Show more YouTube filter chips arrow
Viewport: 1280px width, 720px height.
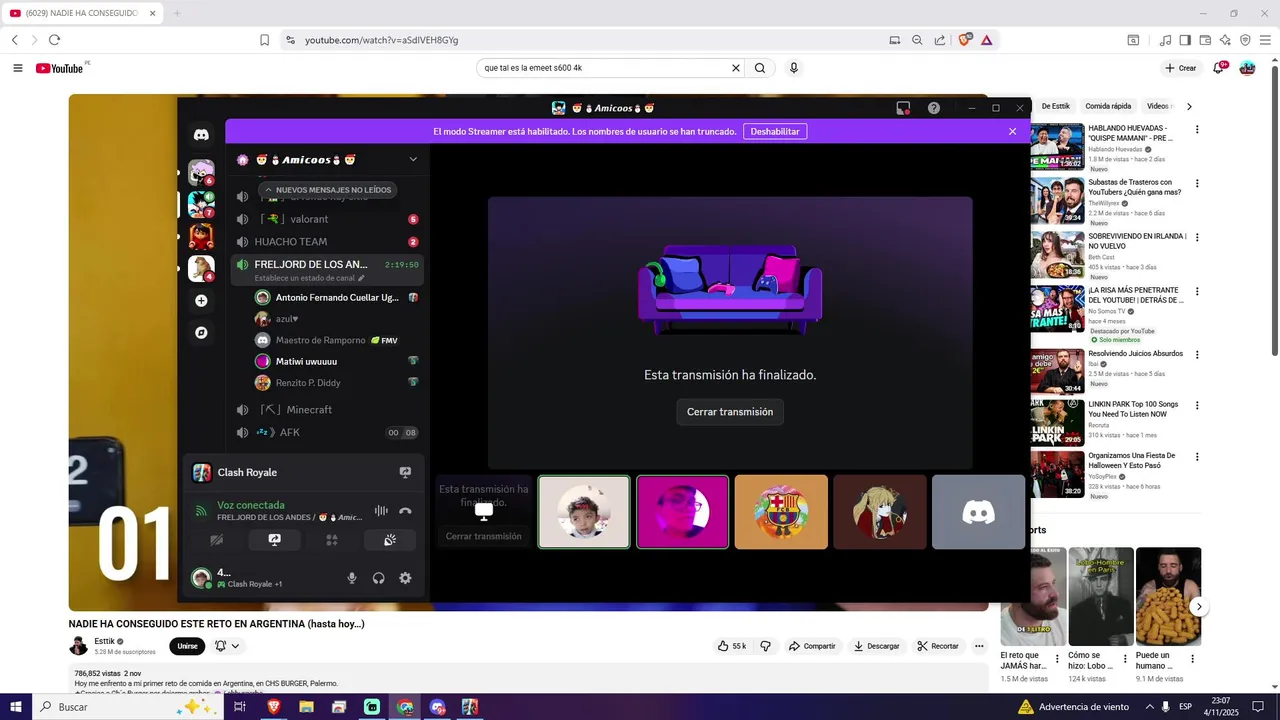click(1189, 106)
